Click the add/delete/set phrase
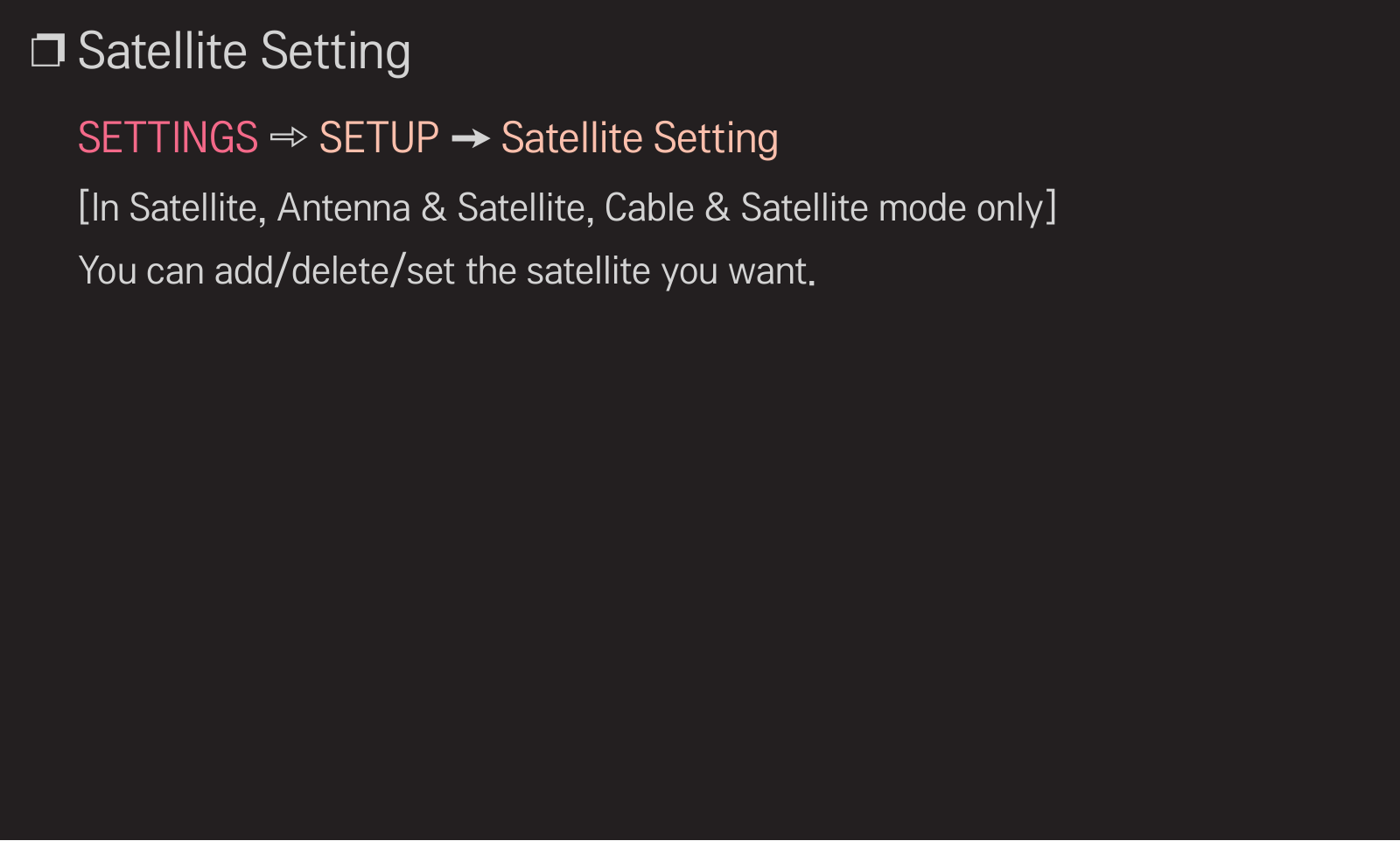Screen dimensions: 1400x841 pyautogui.click(x=334, y=271)
